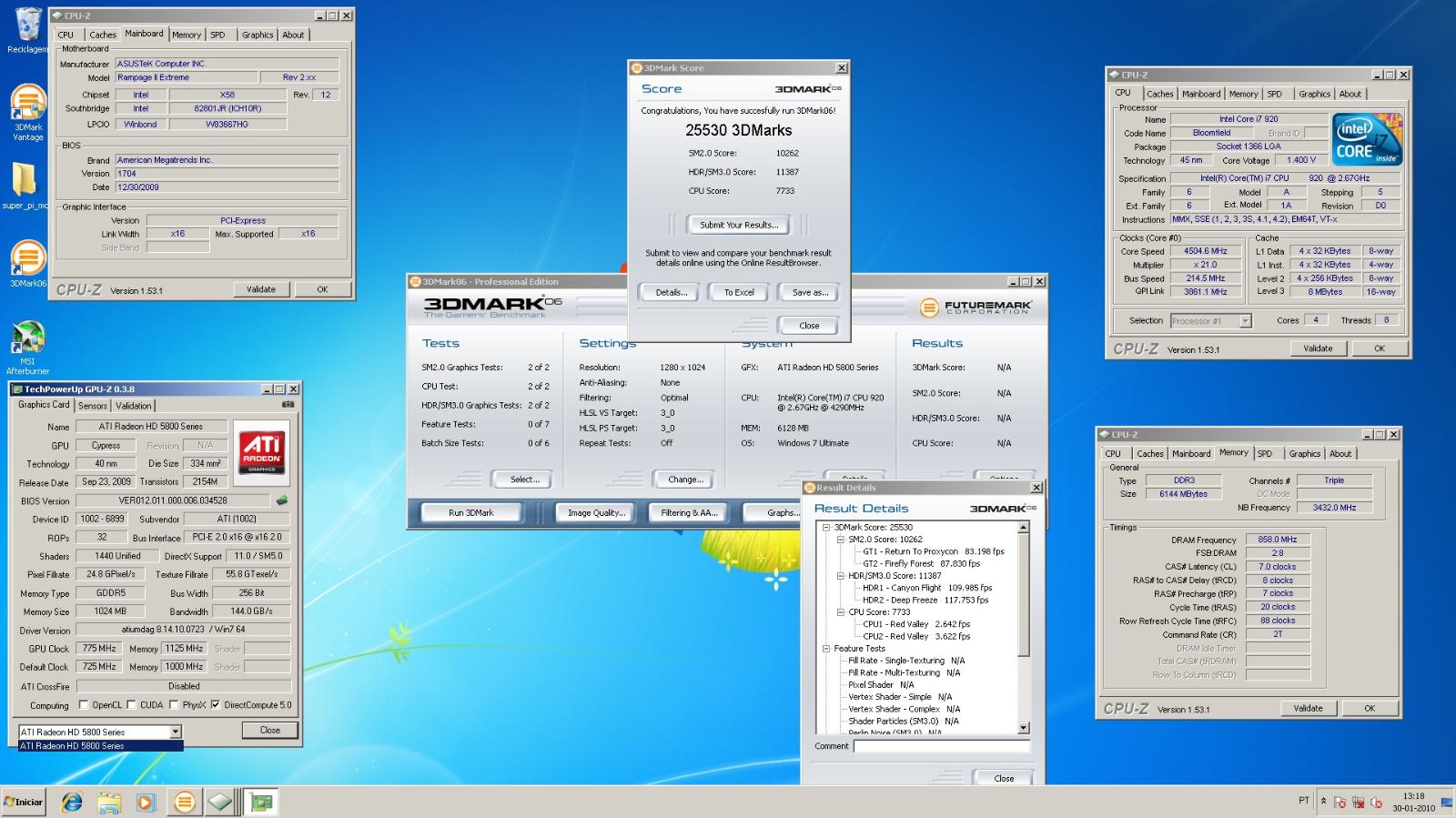The width and height of the screenshot is (1456, 818).
Task: Switch to CPU-Z via taskbar chip icon
Action: coord(222,802)
